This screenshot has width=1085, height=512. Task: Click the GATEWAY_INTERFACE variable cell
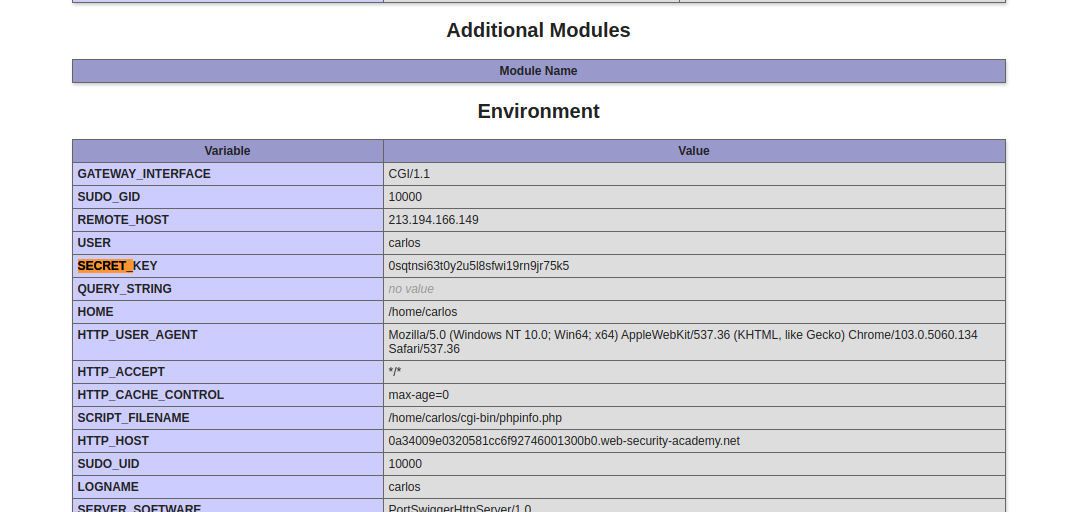click(144, 174)
